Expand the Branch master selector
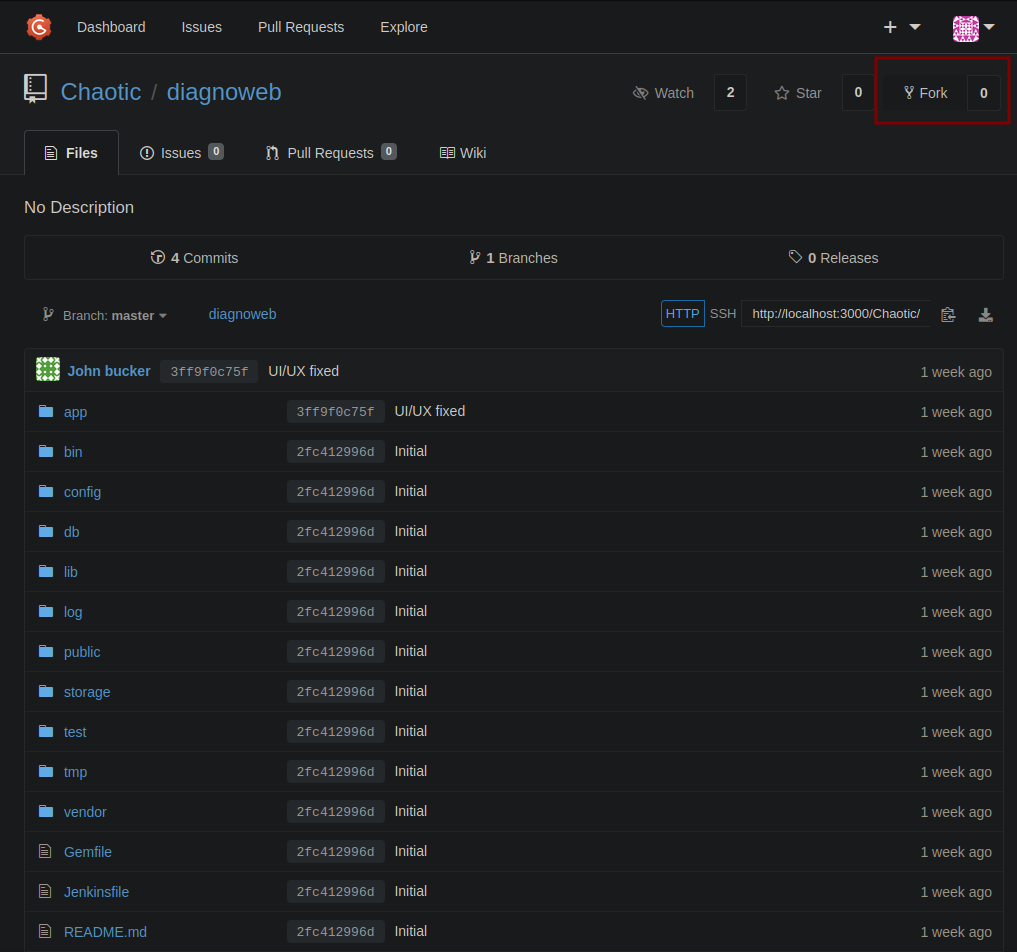The height and width of the screenshot is (952, 1017). pyautogui.click(x=105, y=315)
